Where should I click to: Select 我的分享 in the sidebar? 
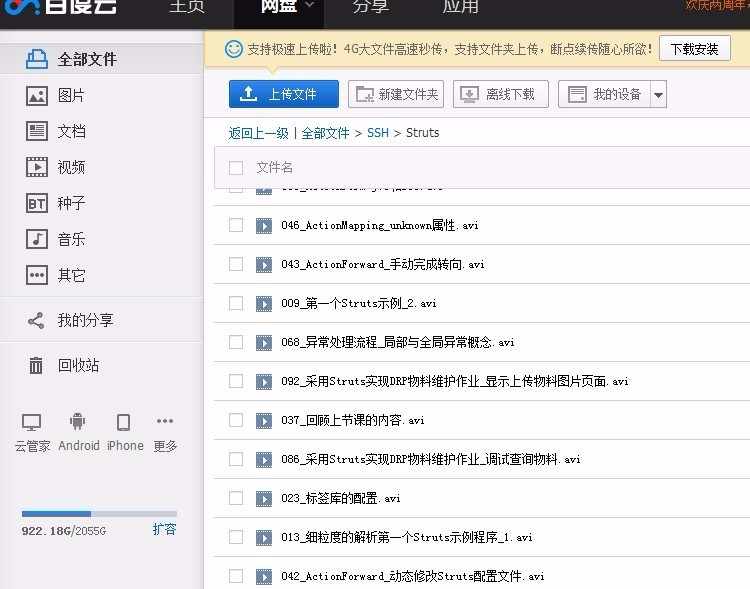pos(102,321)
